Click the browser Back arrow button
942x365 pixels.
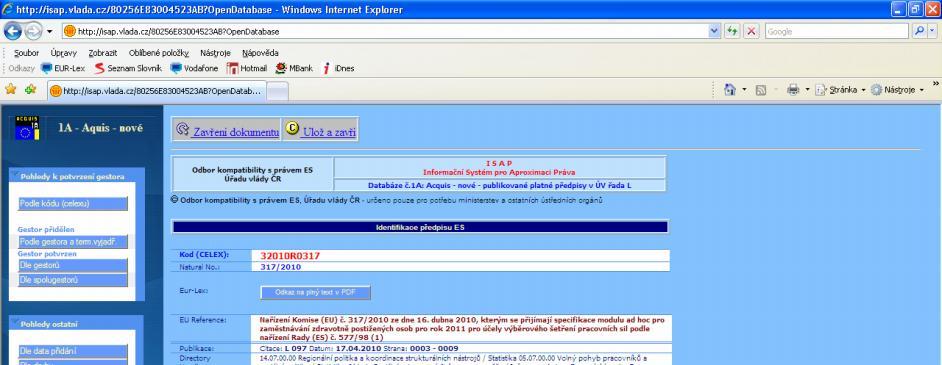tap(13, 31)
